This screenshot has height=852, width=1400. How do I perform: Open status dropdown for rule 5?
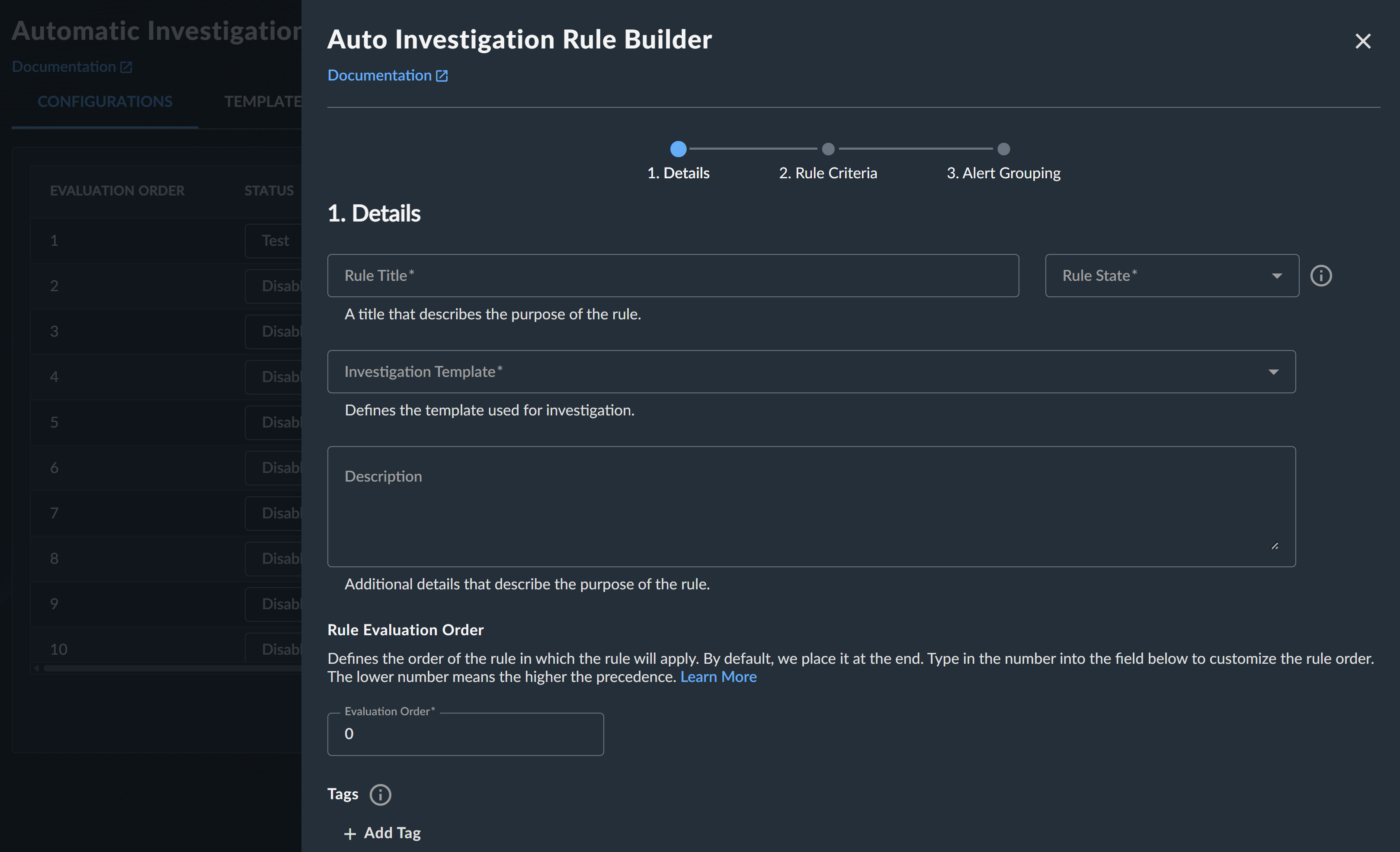pyautogui.click(x=273, y=422)
